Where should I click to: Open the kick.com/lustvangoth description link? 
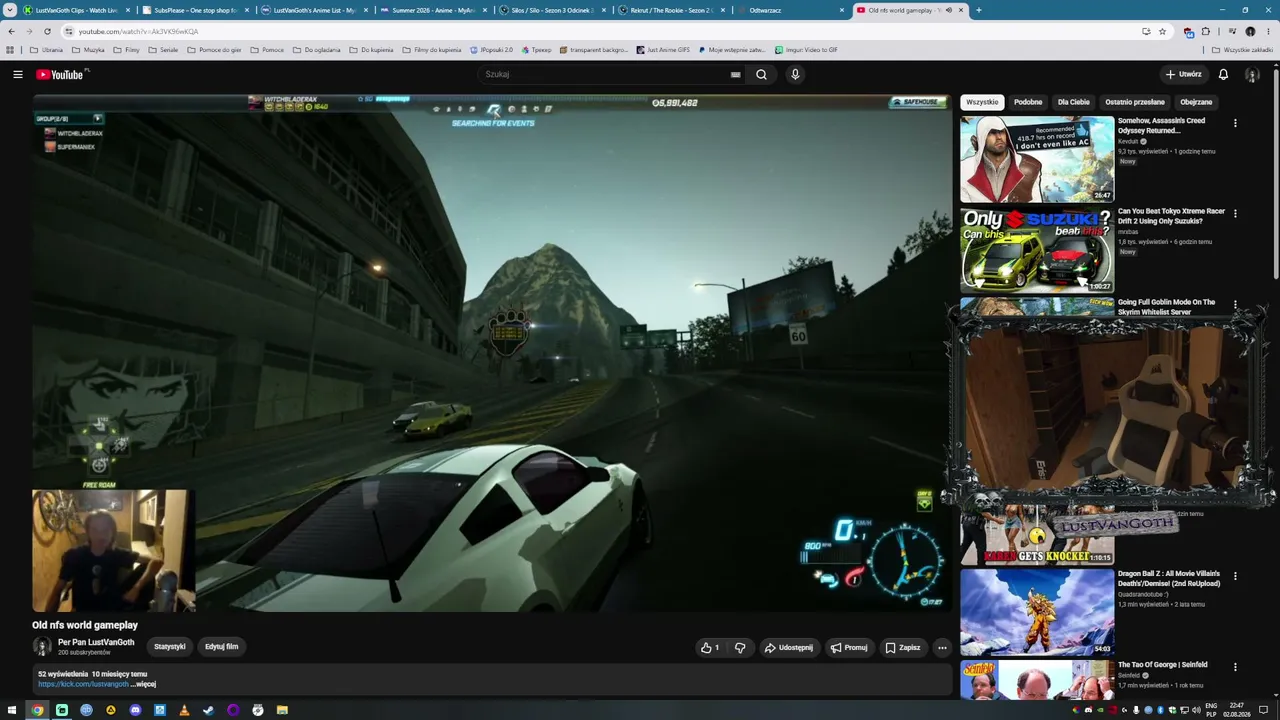click(84, 684)
